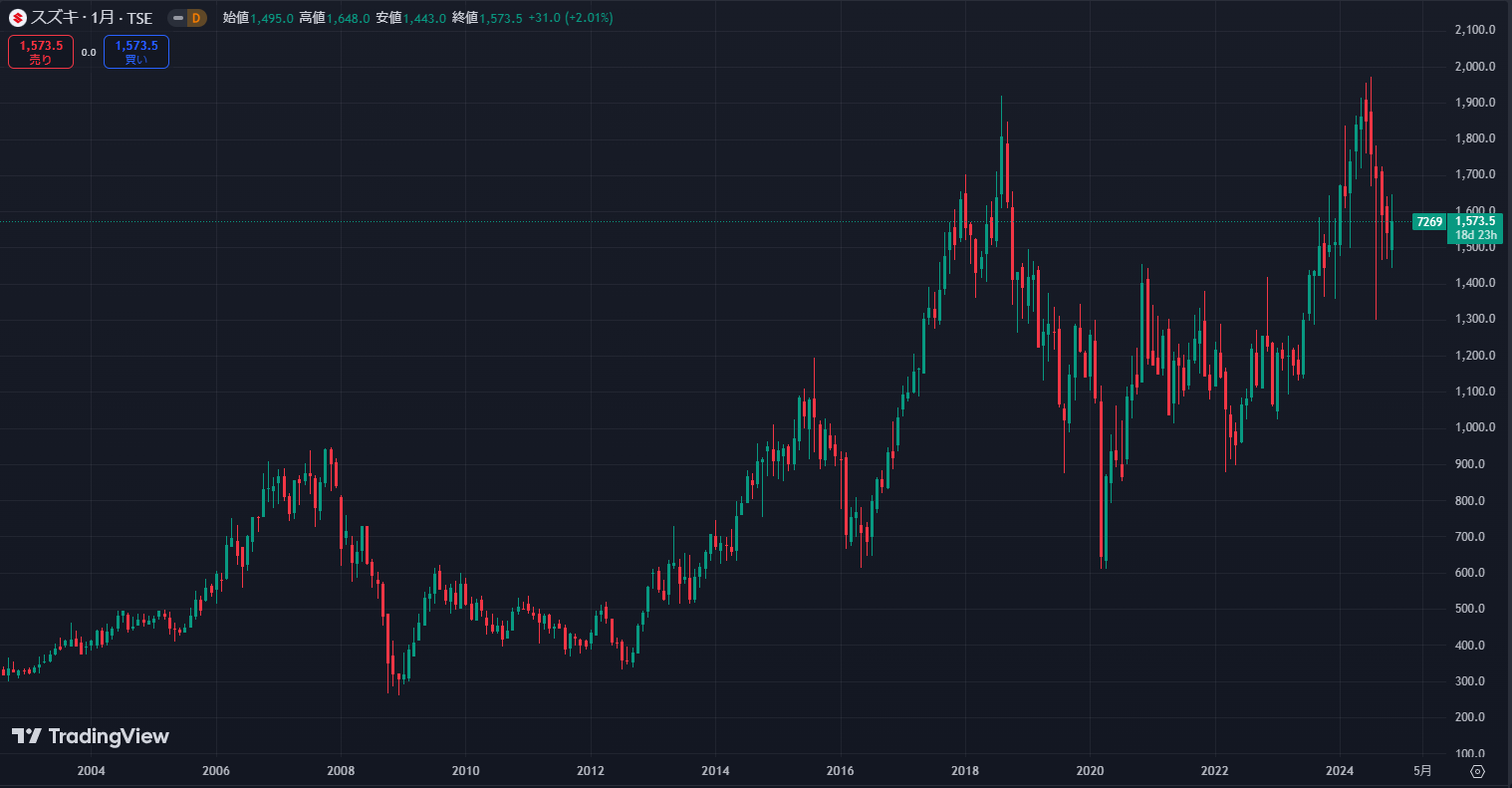Click the green 7269 ticker label
The width and height of the screenshot is (1512, 788).
1429,222
